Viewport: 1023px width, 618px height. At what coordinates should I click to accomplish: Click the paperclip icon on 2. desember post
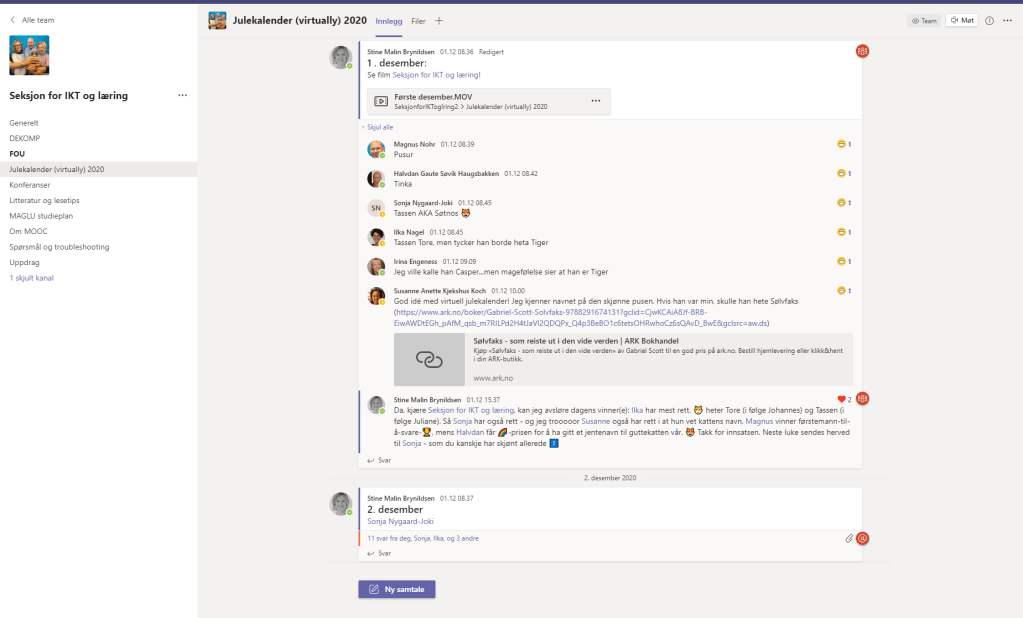pos(849,538)
